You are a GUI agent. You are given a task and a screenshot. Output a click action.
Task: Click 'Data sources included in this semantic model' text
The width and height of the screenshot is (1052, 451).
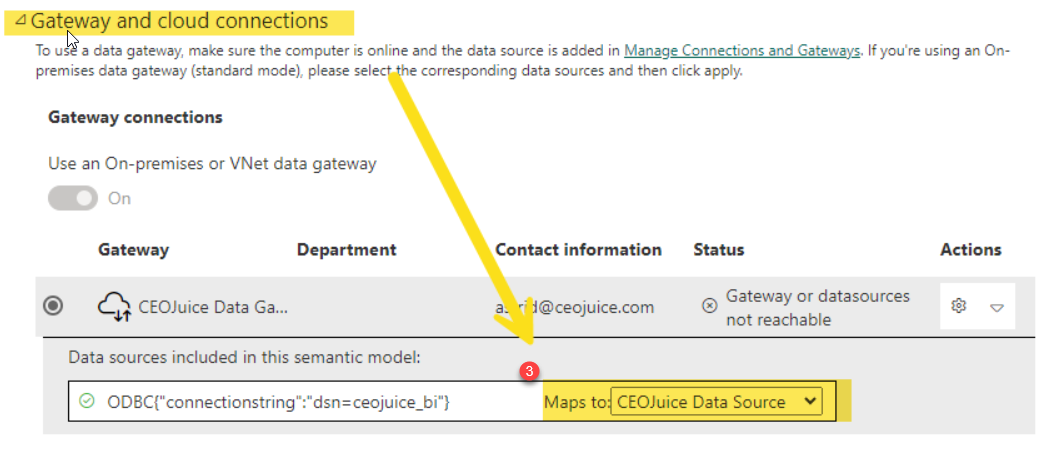[x=244, y=358]
